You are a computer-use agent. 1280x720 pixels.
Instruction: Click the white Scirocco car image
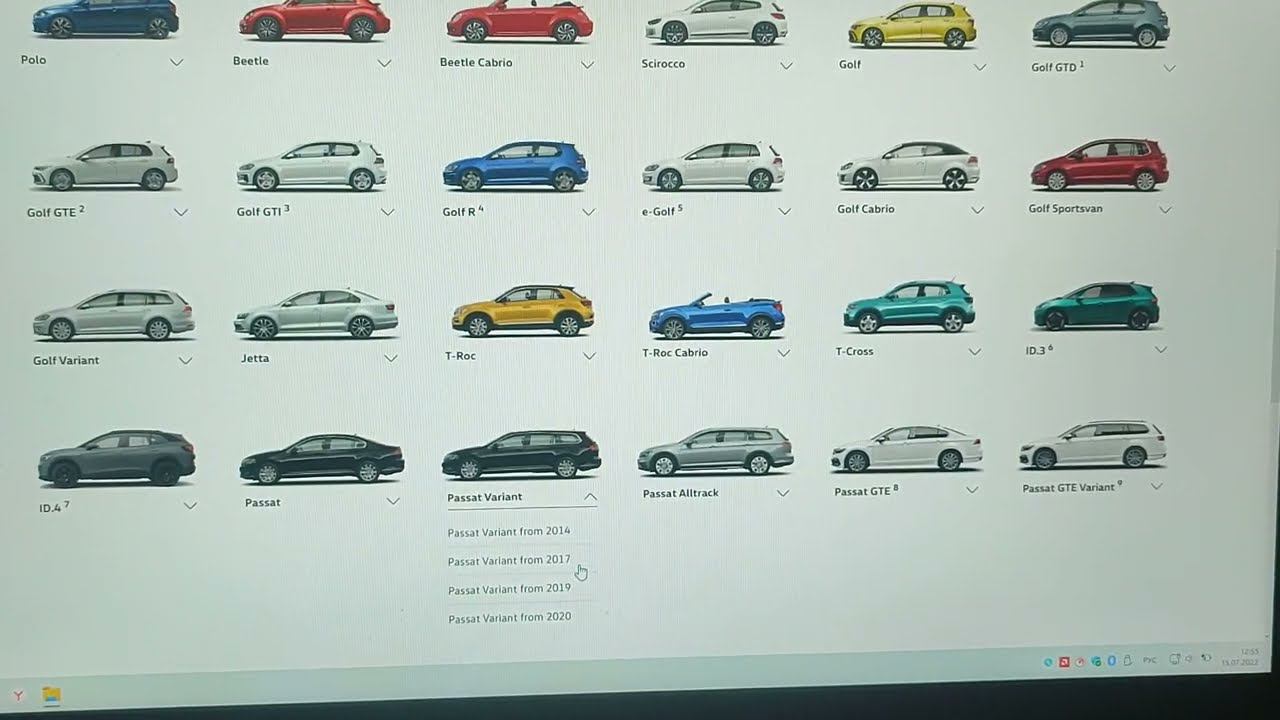(x=715, y=23)
